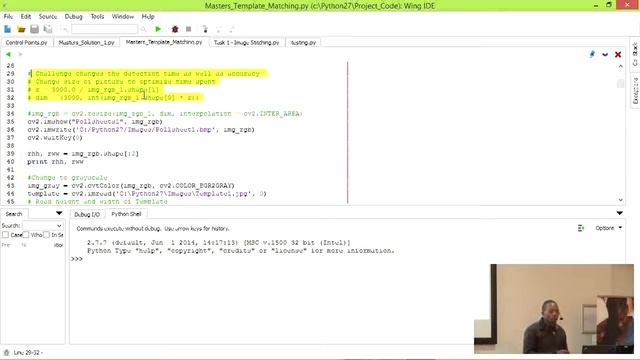Viewport: 640px width, 360px height.
Task: Click the bug icon in the status bar
Action: click(x=6, y=352)
